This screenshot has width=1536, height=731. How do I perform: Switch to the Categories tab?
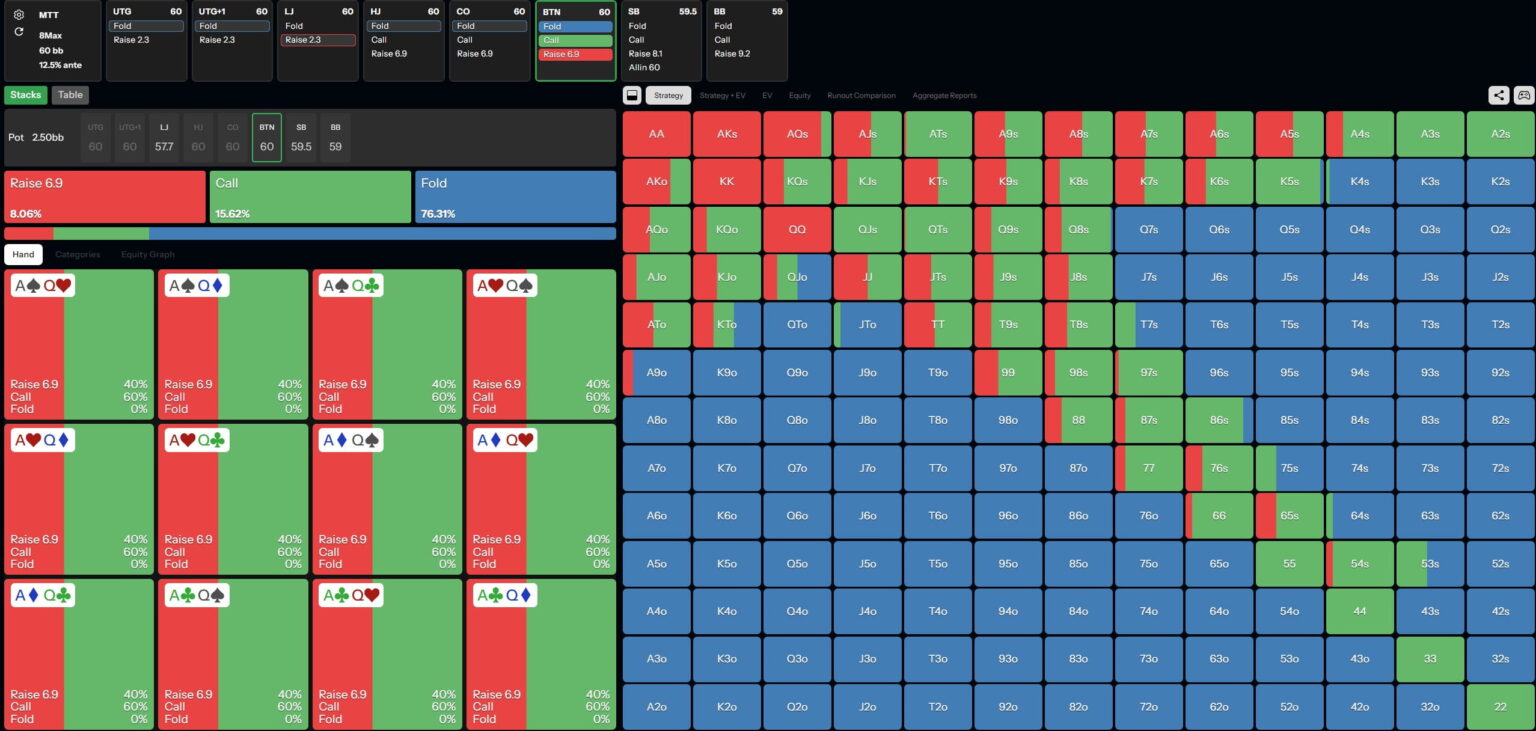[78, 254]
